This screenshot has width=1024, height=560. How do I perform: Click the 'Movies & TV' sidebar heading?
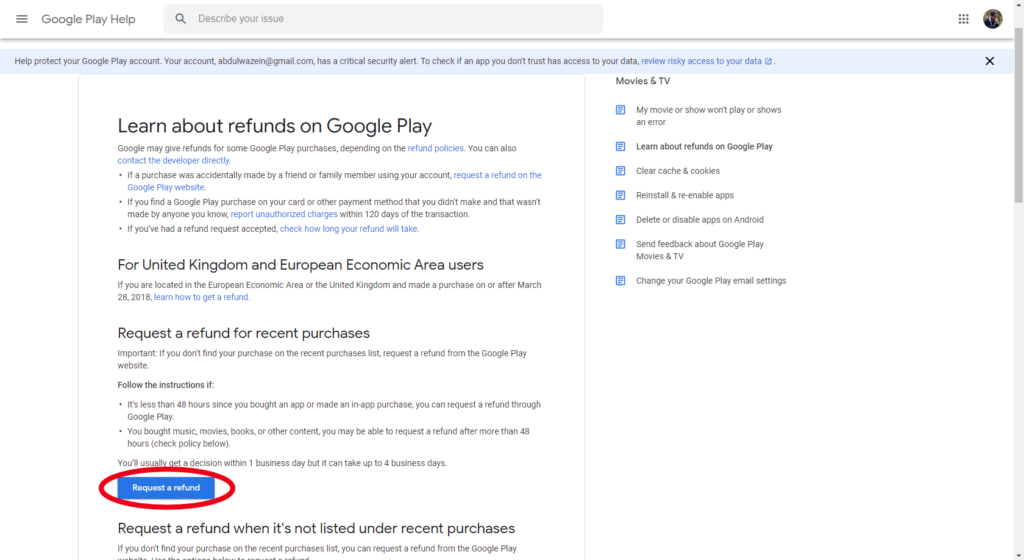point(643,81)
